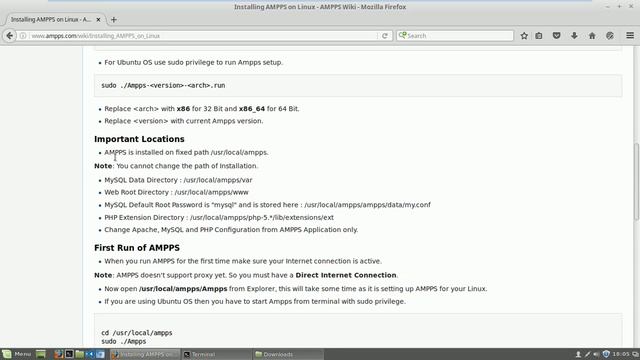Click the clock showing 18:05
Screen dimensions: 640x360
[x=620, y=354]
